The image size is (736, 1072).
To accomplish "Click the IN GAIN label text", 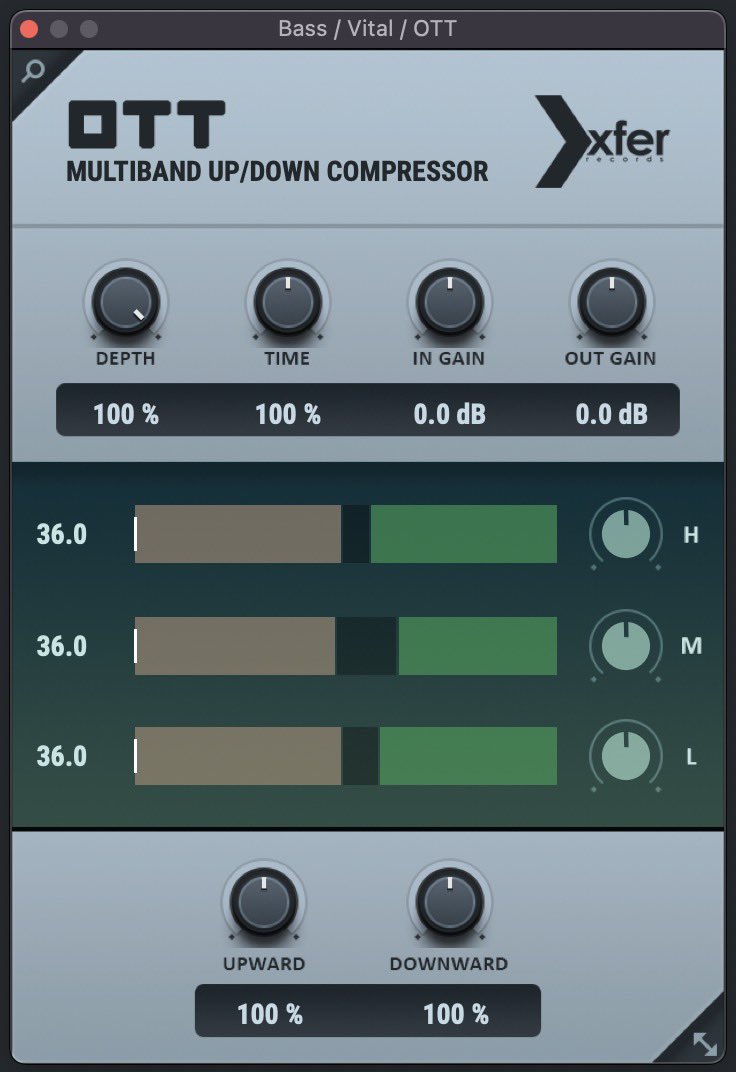I will 448,358.
